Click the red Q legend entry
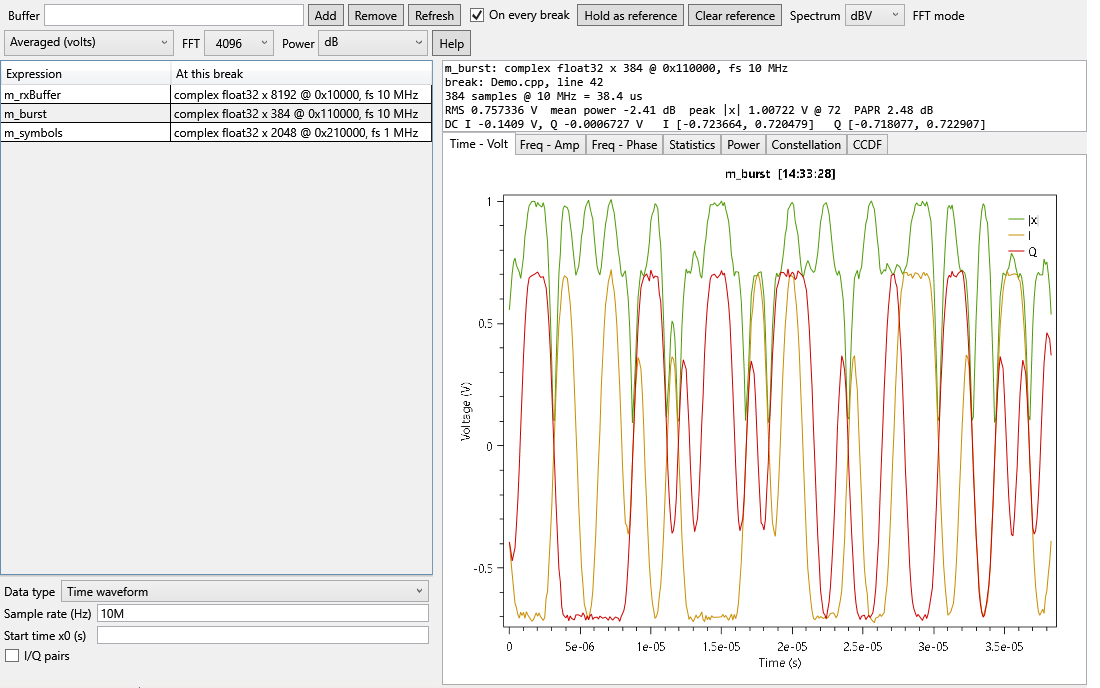This screenshot has width=1100, height=688. click(x=1023, y=252)
